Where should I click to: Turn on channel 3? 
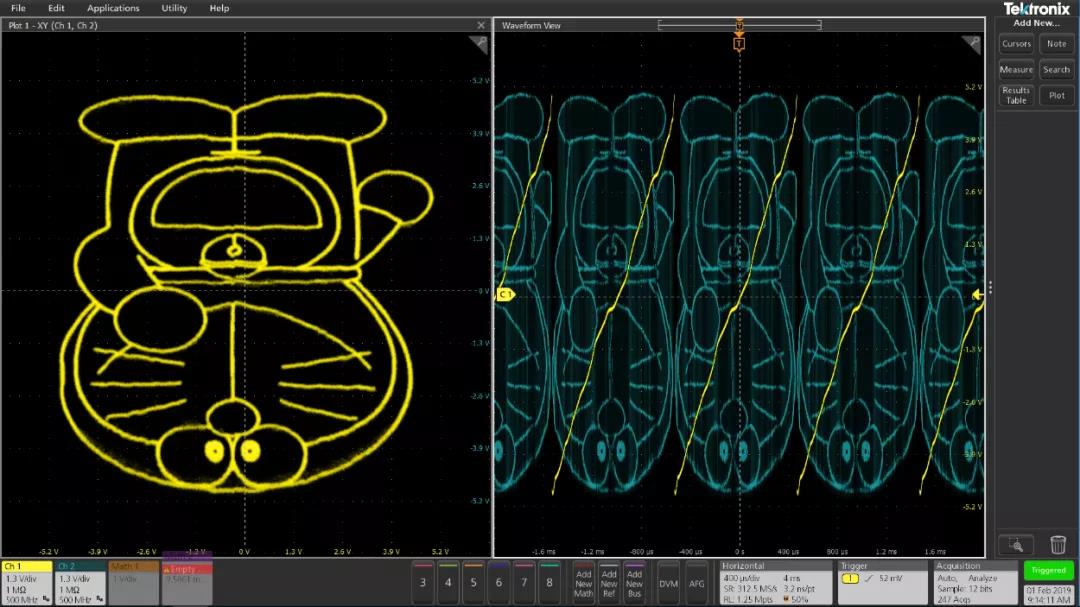pyautogui.click(x=423, y=583)
